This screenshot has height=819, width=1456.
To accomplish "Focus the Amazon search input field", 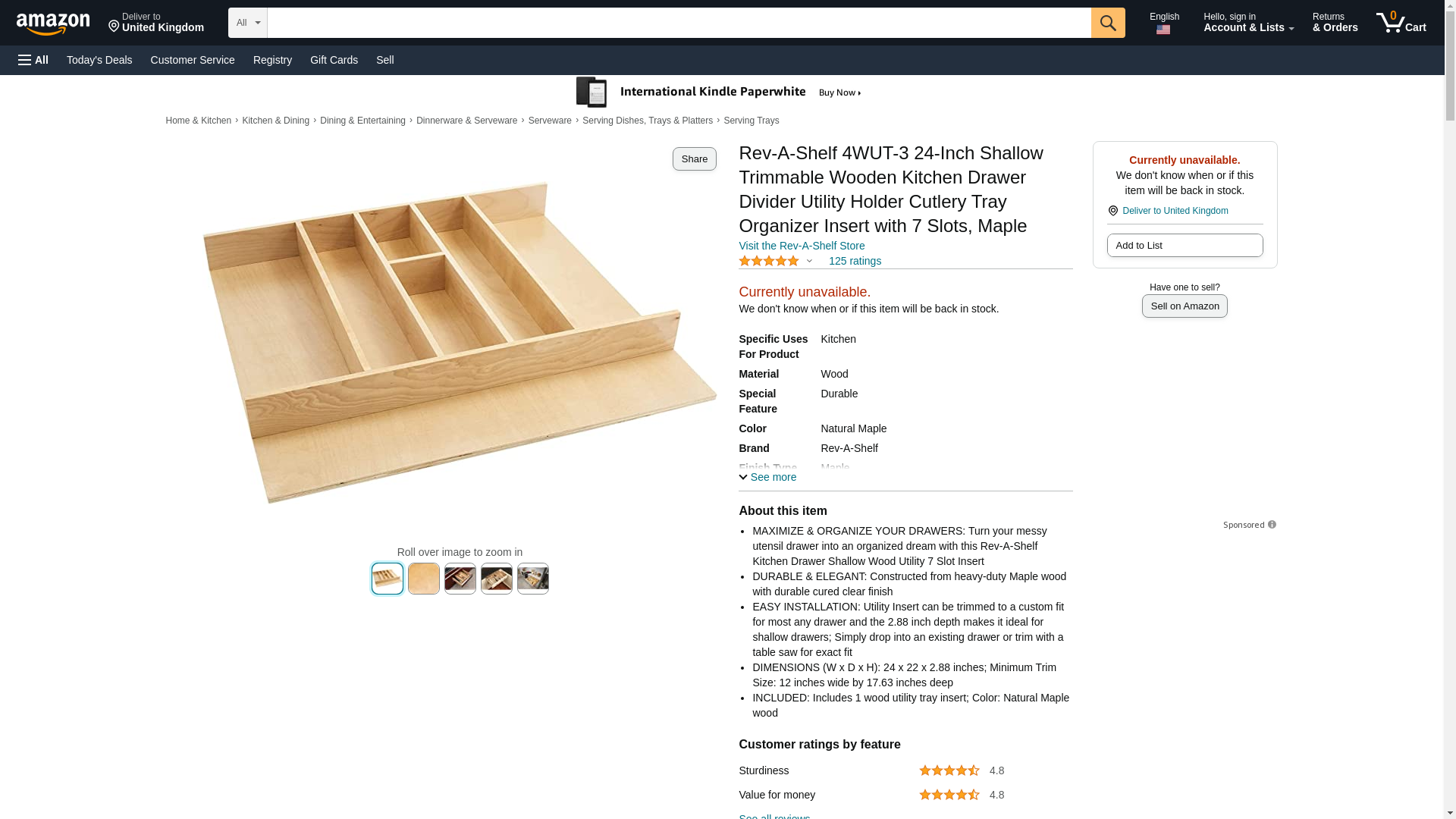I will click(x=679, y=23).
